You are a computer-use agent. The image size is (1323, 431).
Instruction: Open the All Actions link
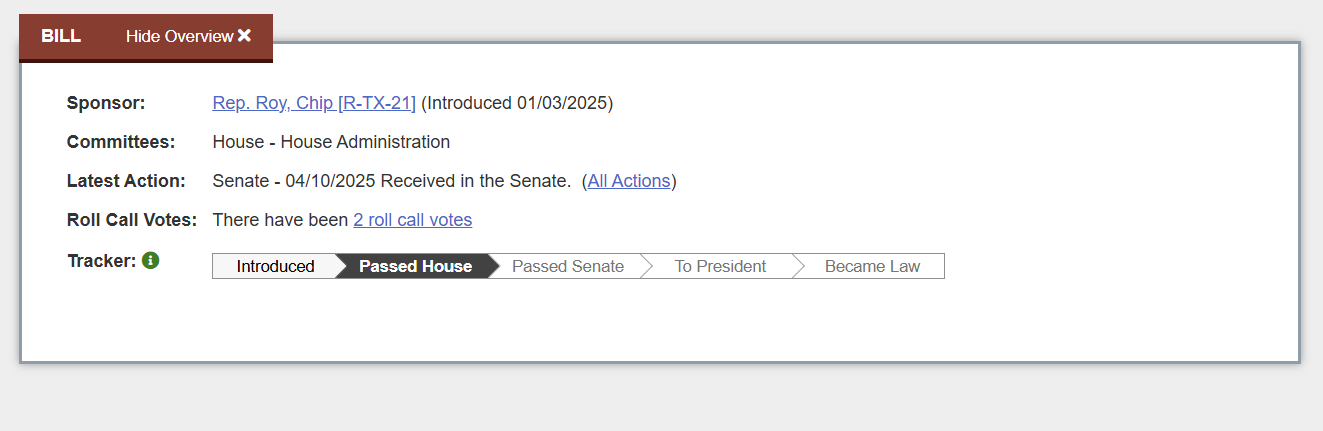[629, 181]
